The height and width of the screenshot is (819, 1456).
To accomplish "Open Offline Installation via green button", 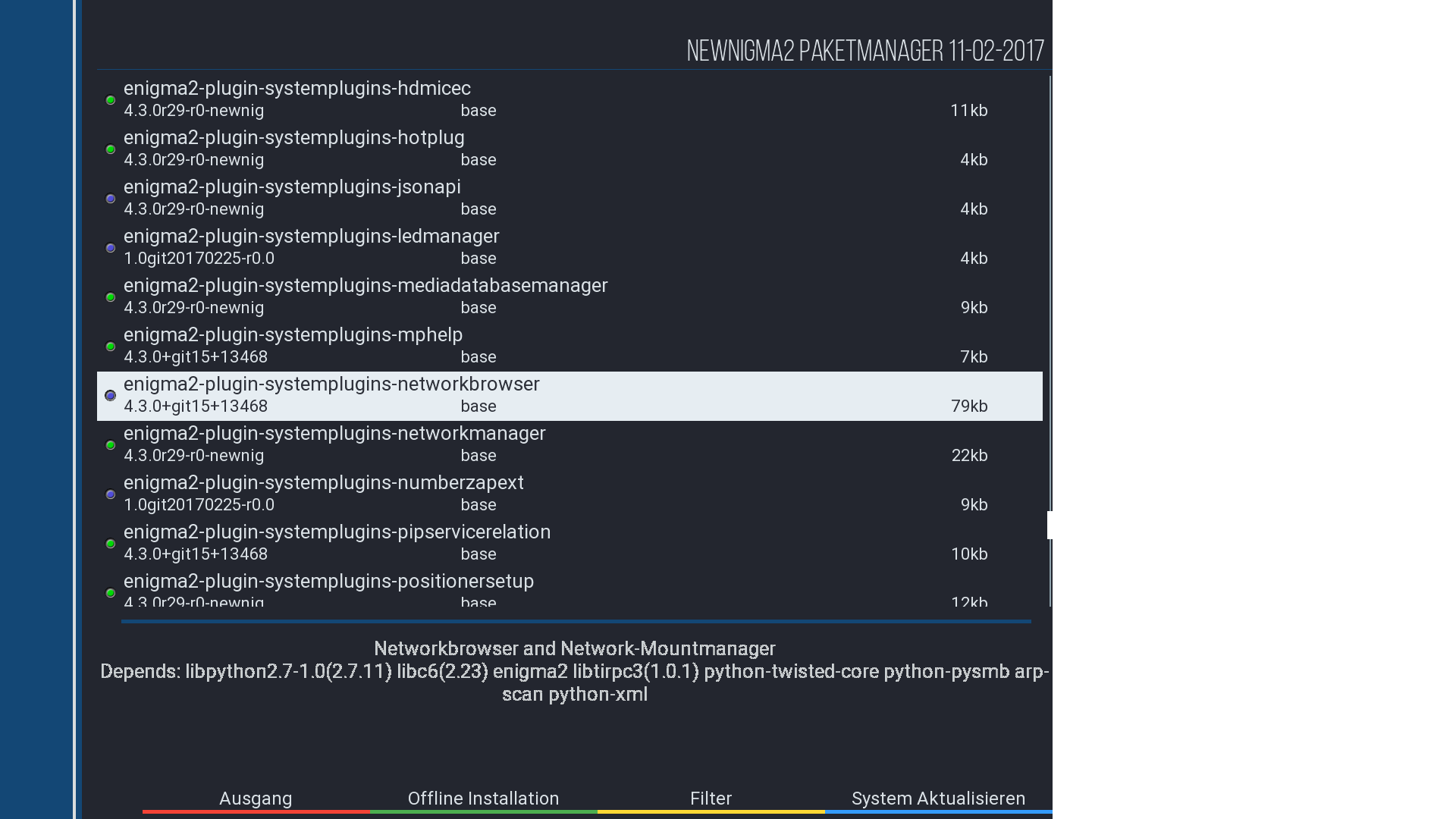I will pos(483,799).
